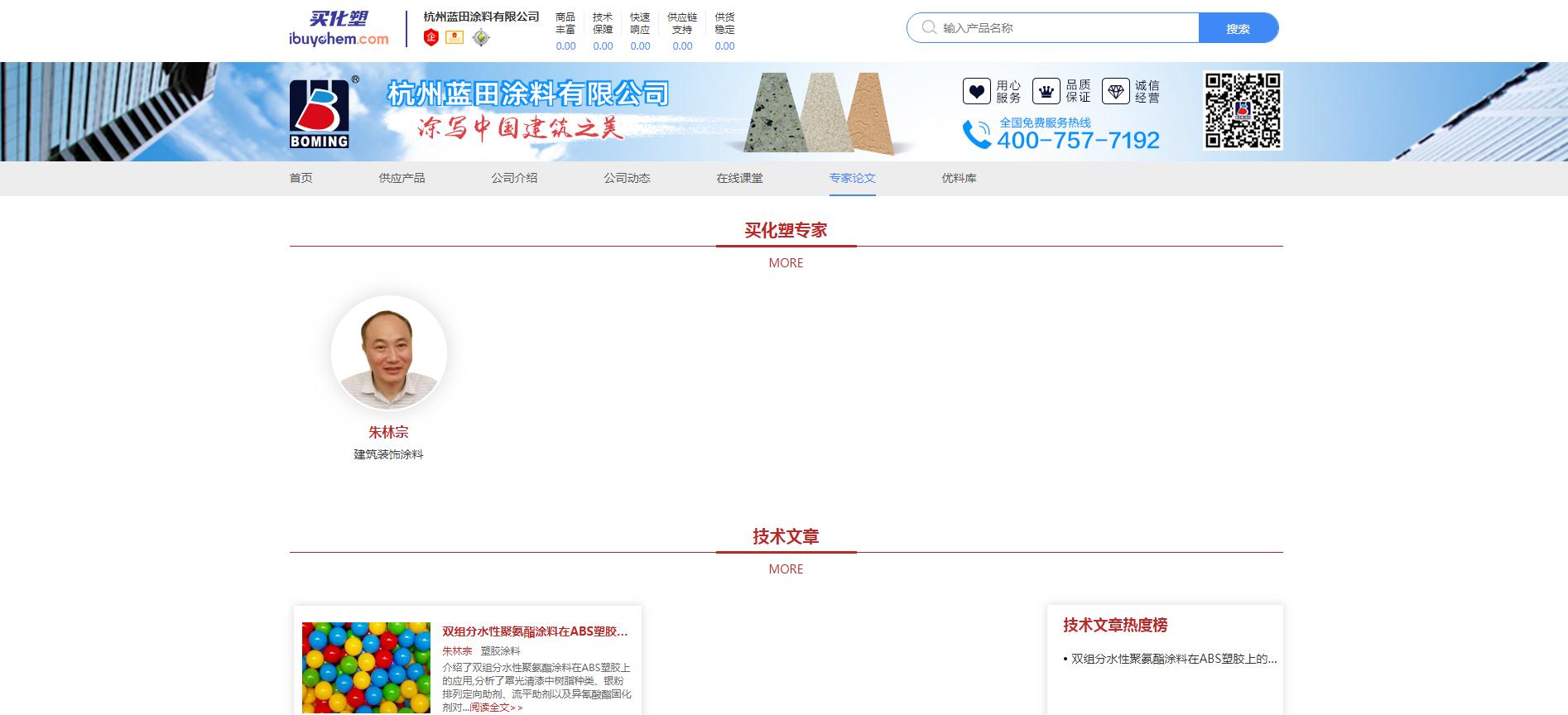
Task: Open the 双组分水性聚氨酯涂料在ABS塑胶 article title
Action: (535, 631)
